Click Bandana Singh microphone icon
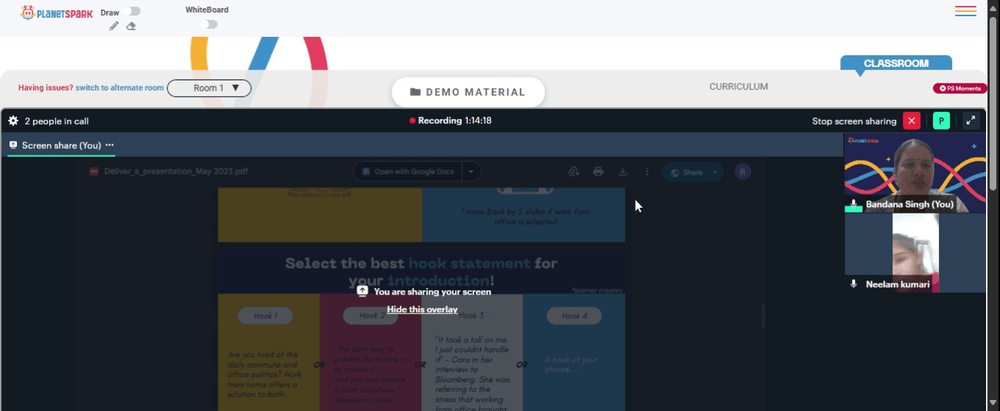 click(853, 204)
